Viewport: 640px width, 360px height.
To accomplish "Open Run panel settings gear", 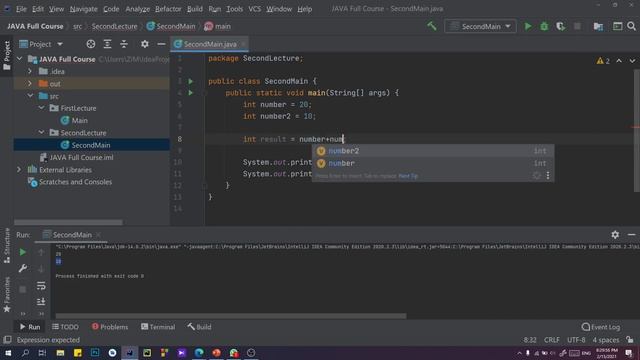I will click(x=615, y=235).
